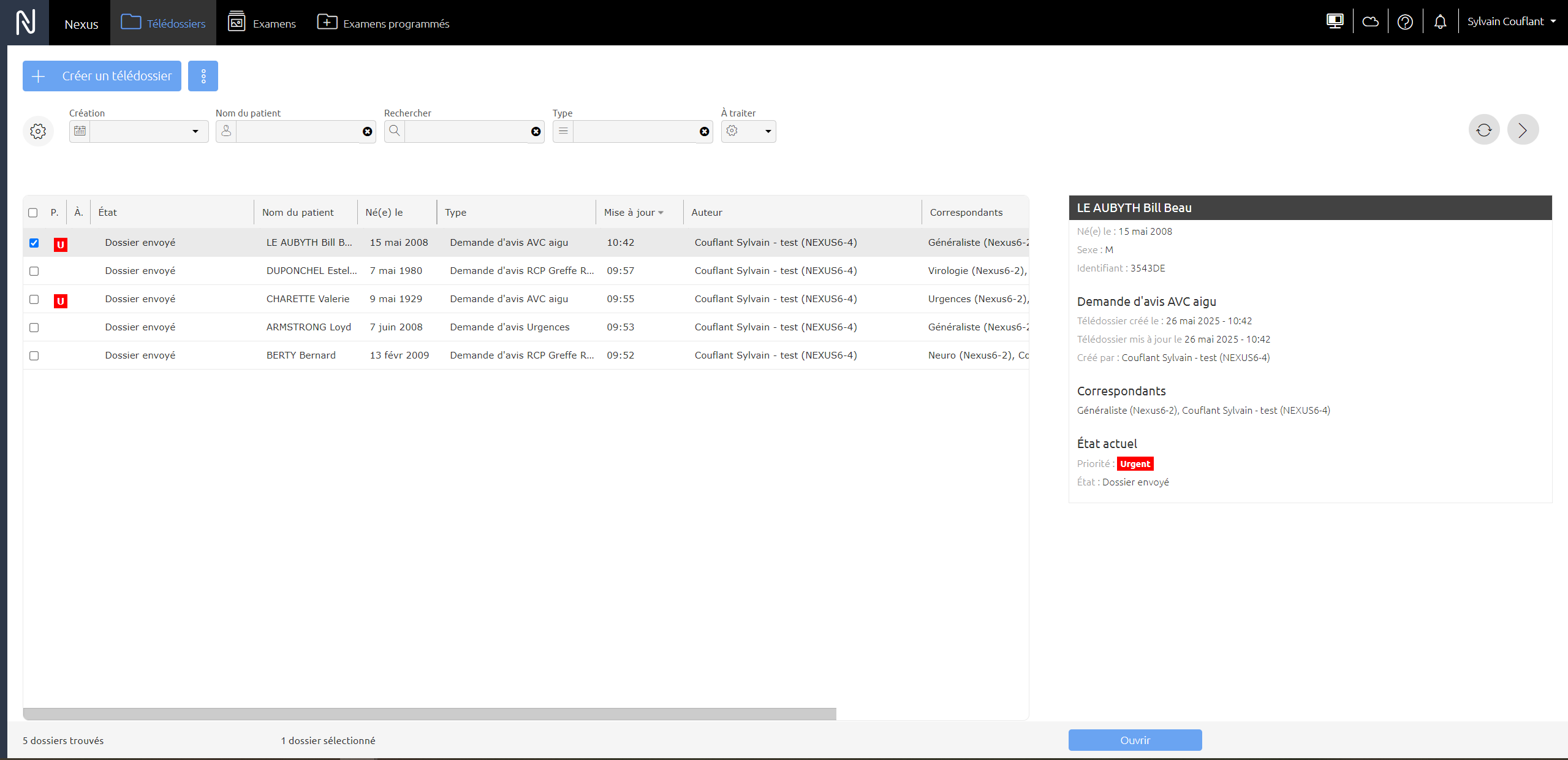Open Sylvain Couflant user menu
Viewport: 1568px width, 760px height.
click(x=1511, y=21)
